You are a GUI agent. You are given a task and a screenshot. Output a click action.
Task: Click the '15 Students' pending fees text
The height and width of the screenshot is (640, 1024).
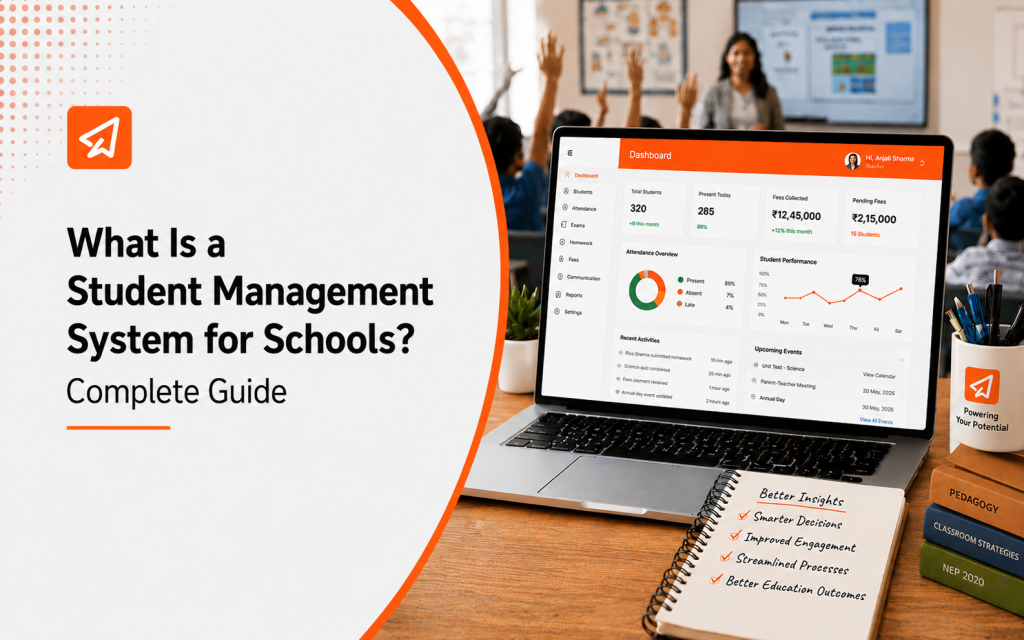(x=865, y=234)
